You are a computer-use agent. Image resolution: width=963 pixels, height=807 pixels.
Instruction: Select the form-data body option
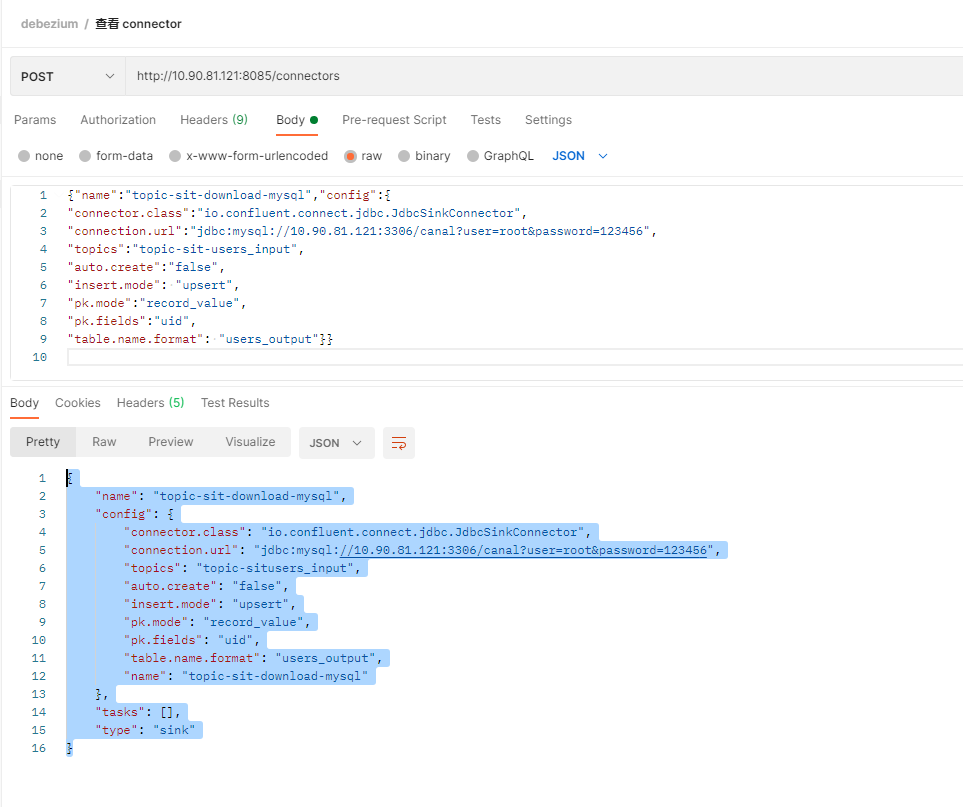pyautogui.click(x=116, y=155)
